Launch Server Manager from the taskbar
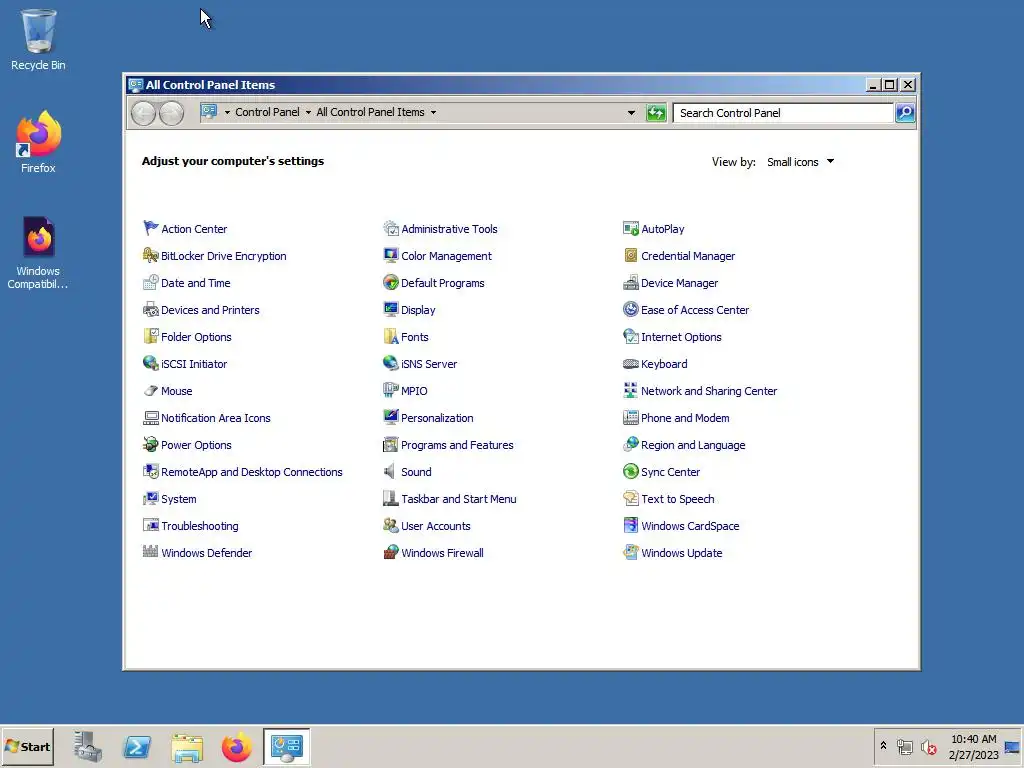The image size is (1024, 768). [88, 746]
